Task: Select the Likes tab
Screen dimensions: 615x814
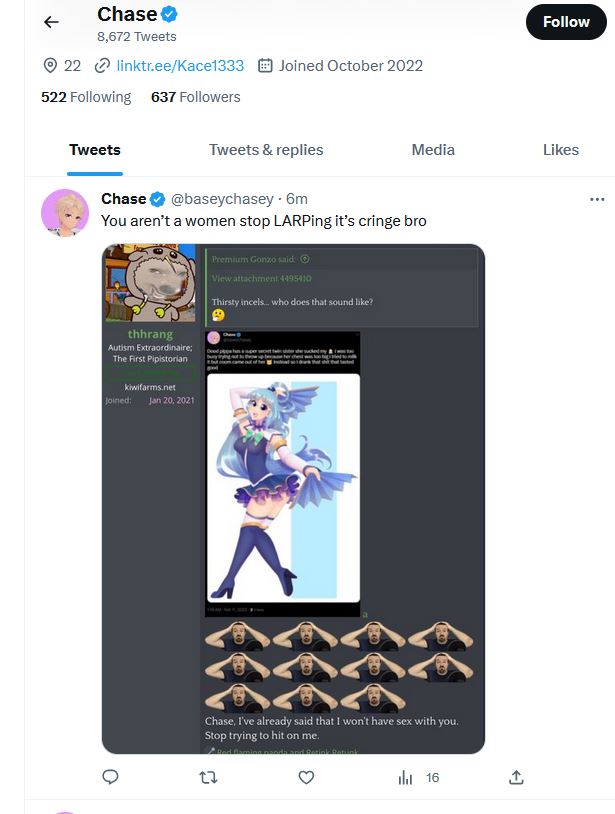Action: coord(561,150)
